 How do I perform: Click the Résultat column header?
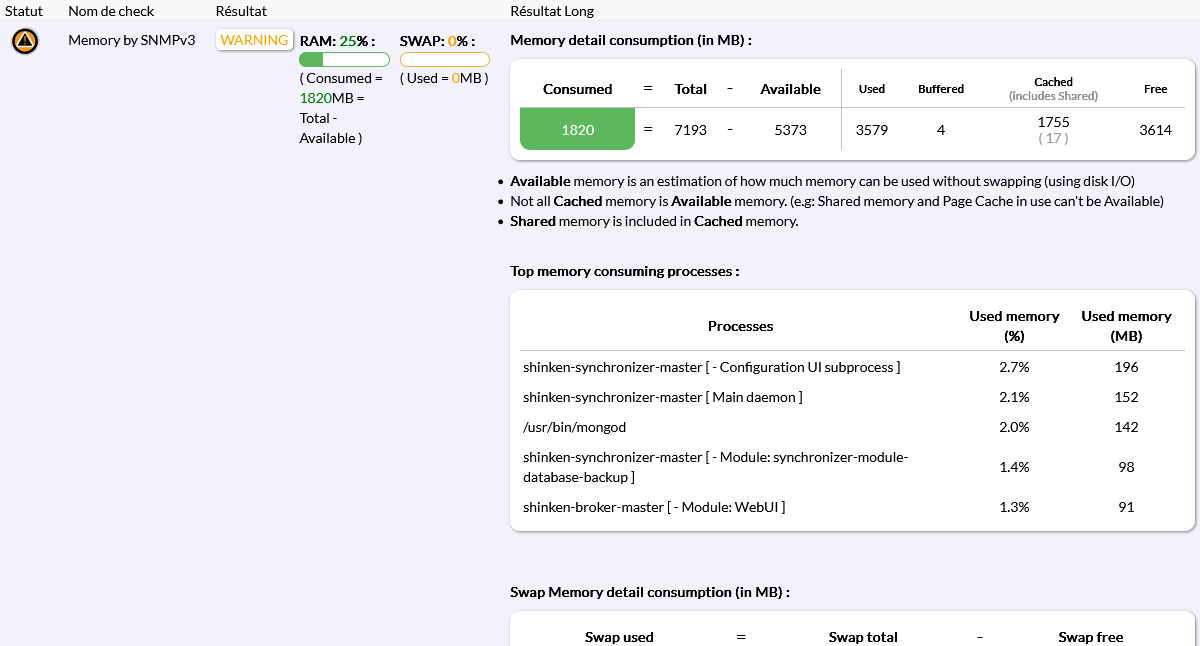pyautogui.click(x=241, y=11)
